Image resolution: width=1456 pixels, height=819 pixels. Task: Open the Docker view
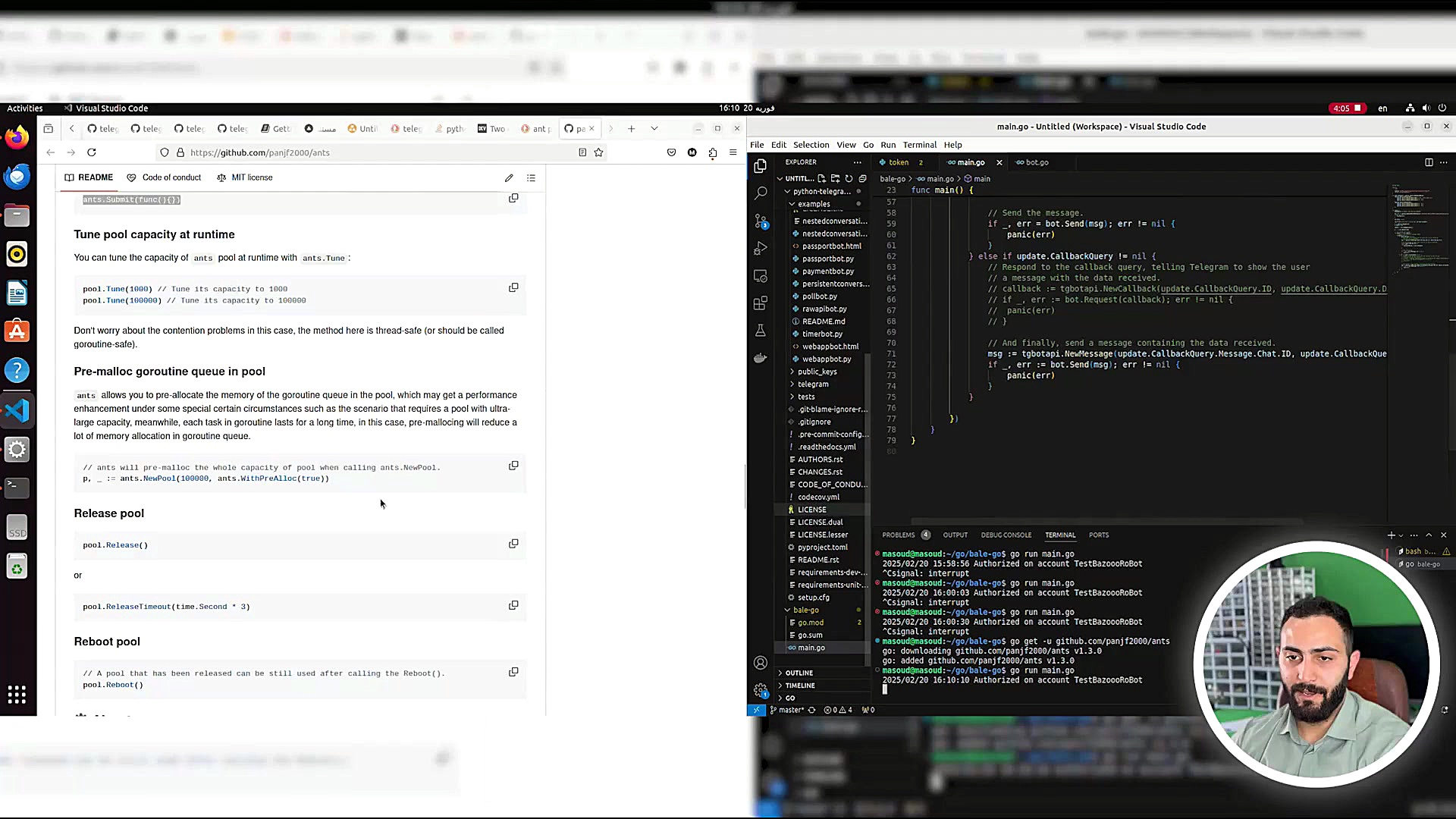pos(761,358)
